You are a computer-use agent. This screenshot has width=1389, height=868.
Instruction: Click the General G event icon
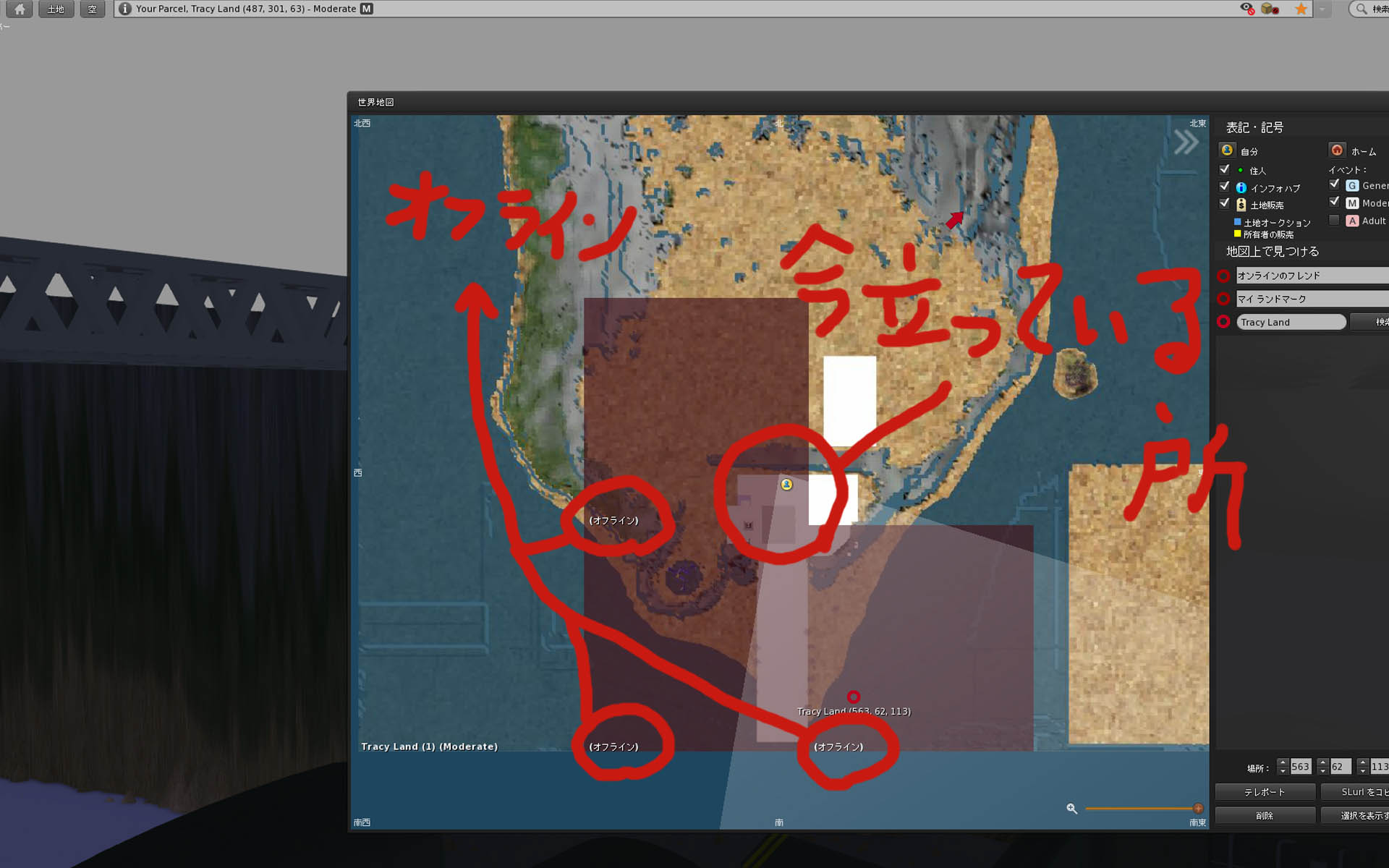(1351, 186)
